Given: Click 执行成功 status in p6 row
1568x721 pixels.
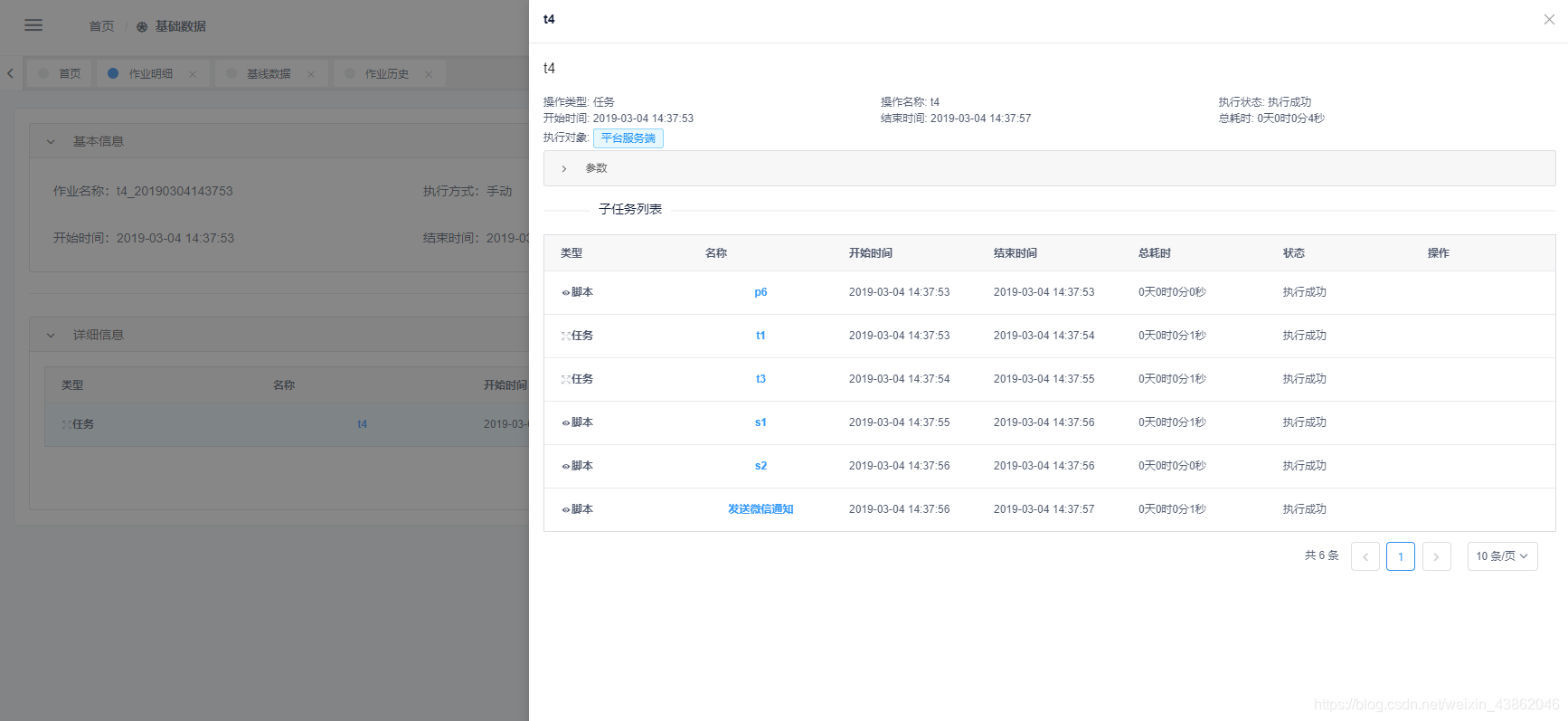Looking at the screenshot, I should point(1305,292).
